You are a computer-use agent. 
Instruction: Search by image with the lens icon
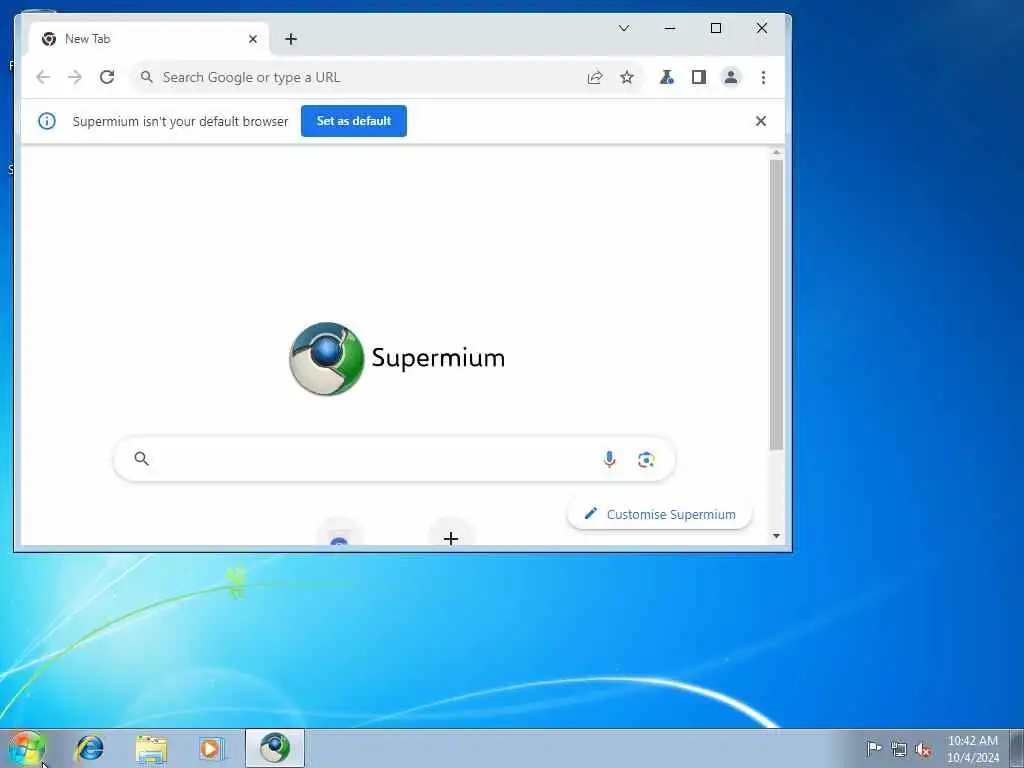646,459
